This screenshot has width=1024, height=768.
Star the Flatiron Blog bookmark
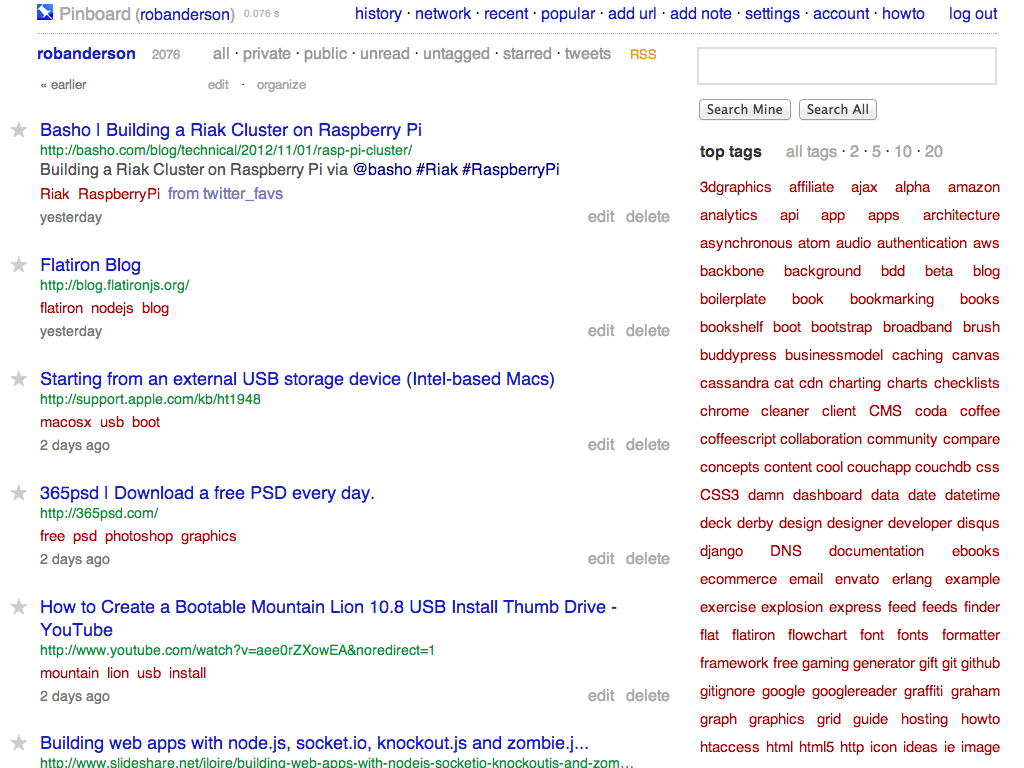tap(19, 264)
